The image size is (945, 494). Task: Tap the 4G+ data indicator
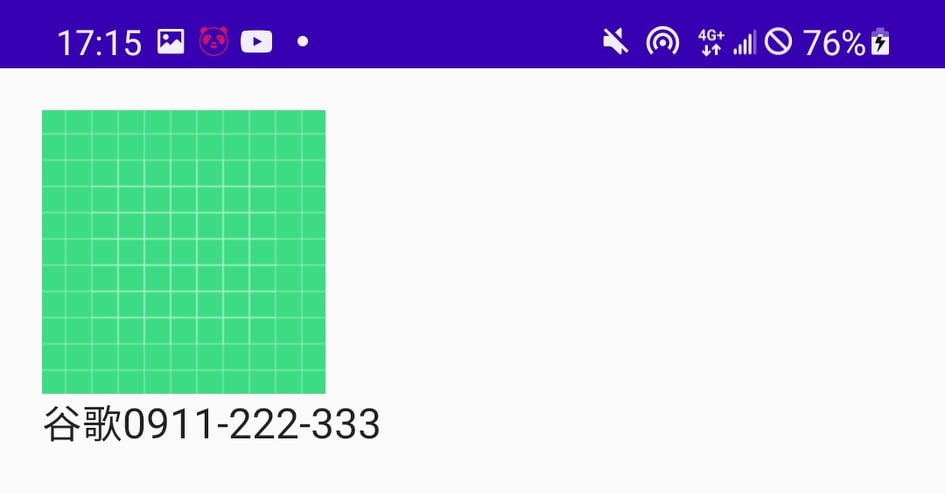[711, 42]
